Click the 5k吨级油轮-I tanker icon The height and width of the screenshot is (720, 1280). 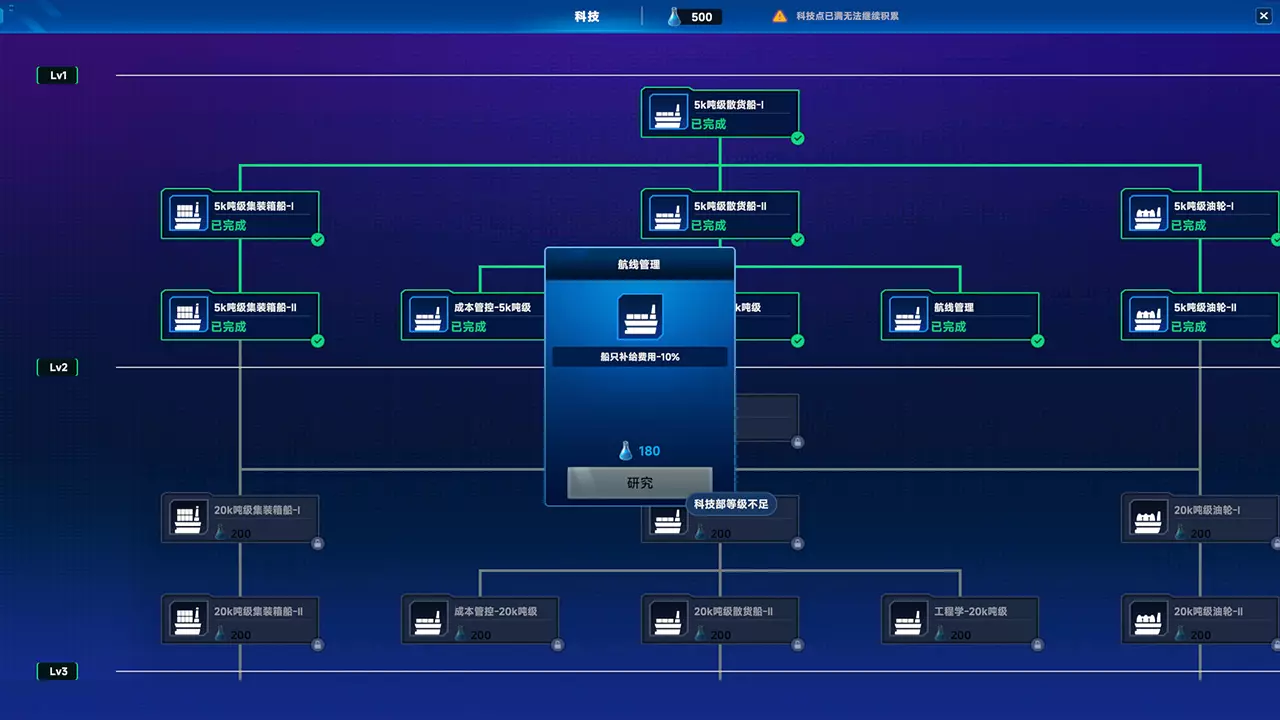1147,214
